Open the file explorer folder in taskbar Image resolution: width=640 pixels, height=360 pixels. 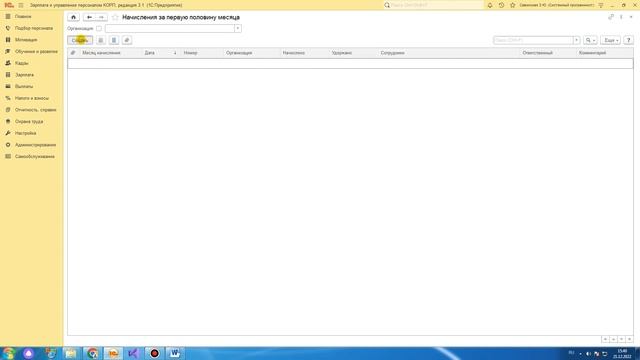71,353
